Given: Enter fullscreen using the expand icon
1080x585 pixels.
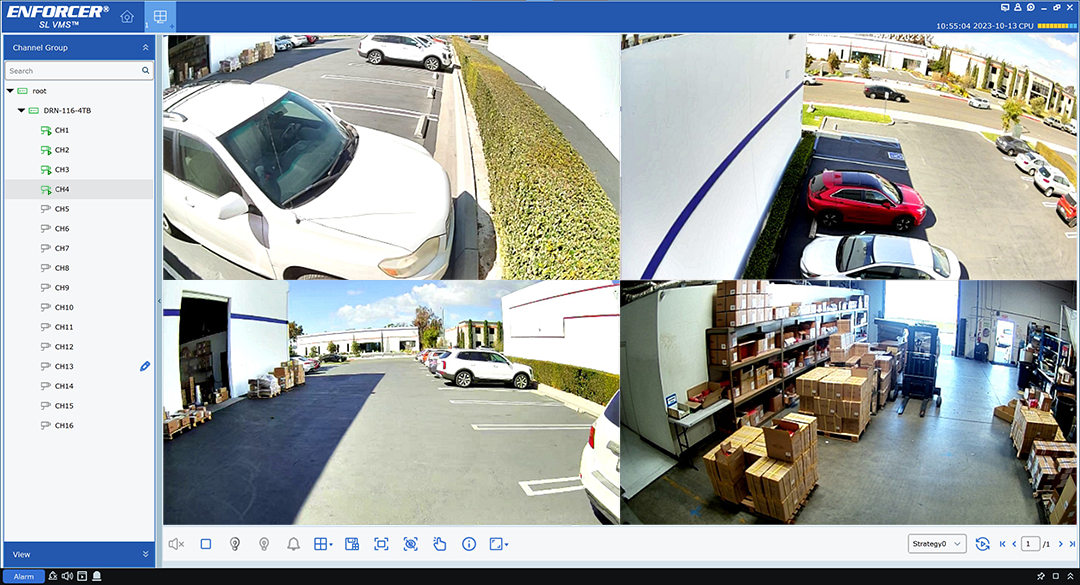Looking at the screenshot, I should click(381, 543).
